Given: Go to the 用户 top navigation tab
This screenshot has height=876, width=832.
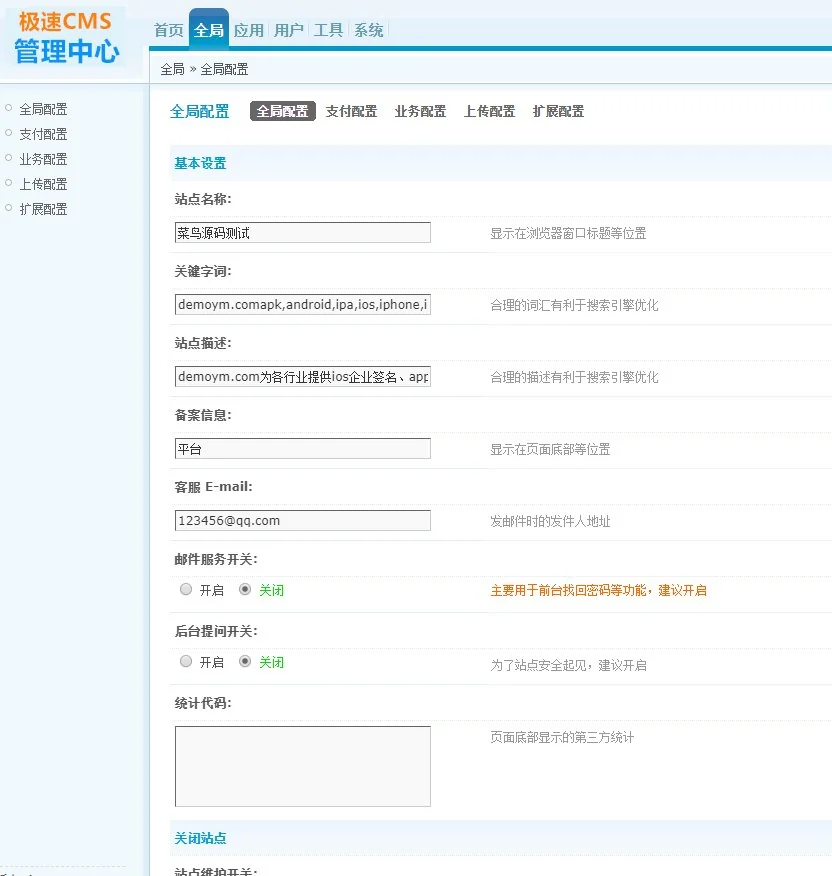Looking at the screenshot, I should 289,30.
